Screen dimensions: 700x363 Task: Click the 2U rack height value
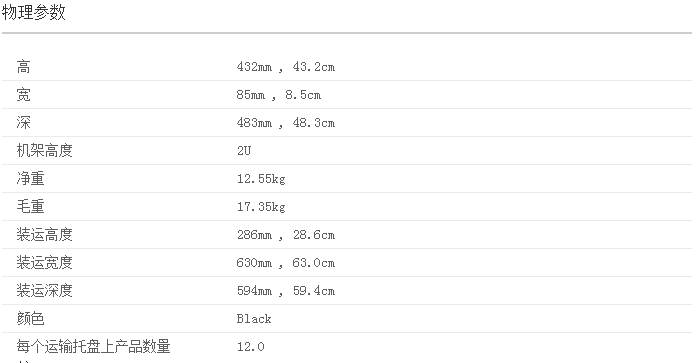click(244, 151)
